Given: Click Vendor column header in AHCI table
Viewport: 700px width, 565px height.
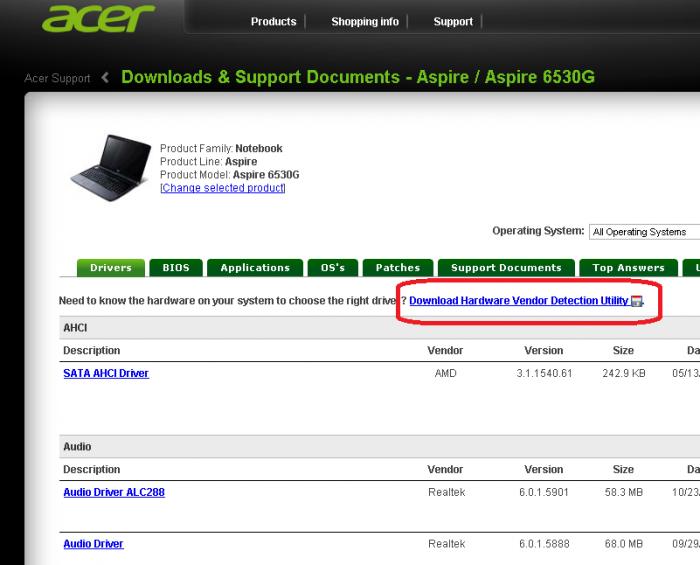Looking at the screenshot, I should click(445, 350).
